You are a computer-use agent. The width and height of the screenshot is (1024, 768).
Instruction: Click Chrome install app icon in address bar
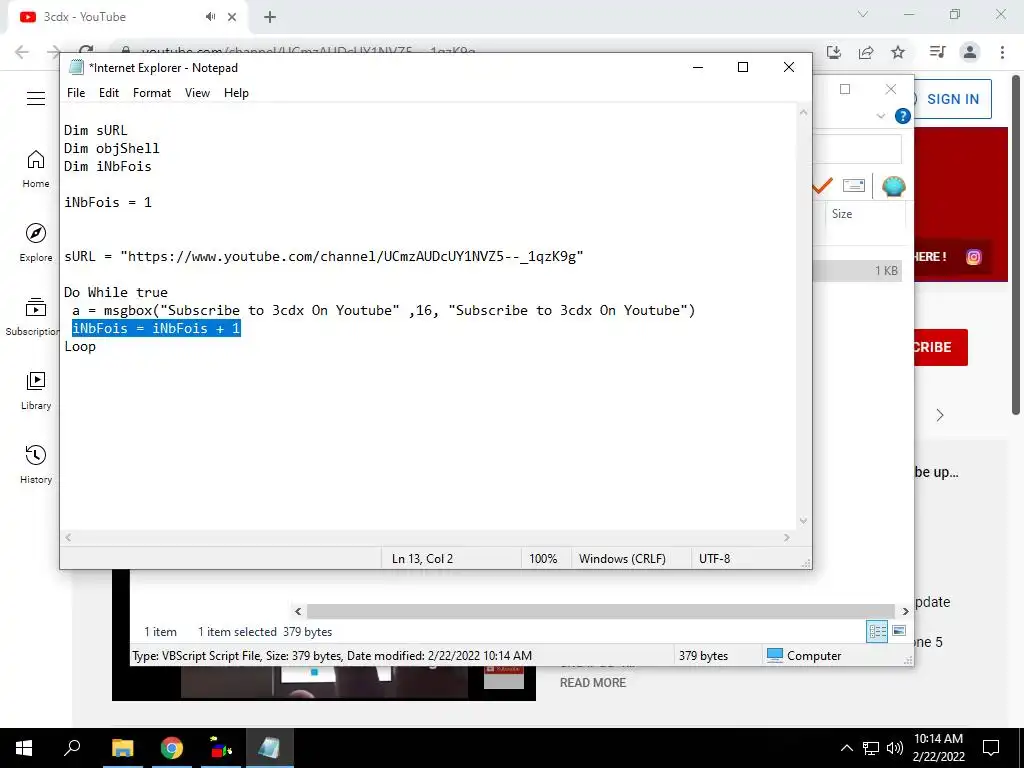click(x=834, y=52)
